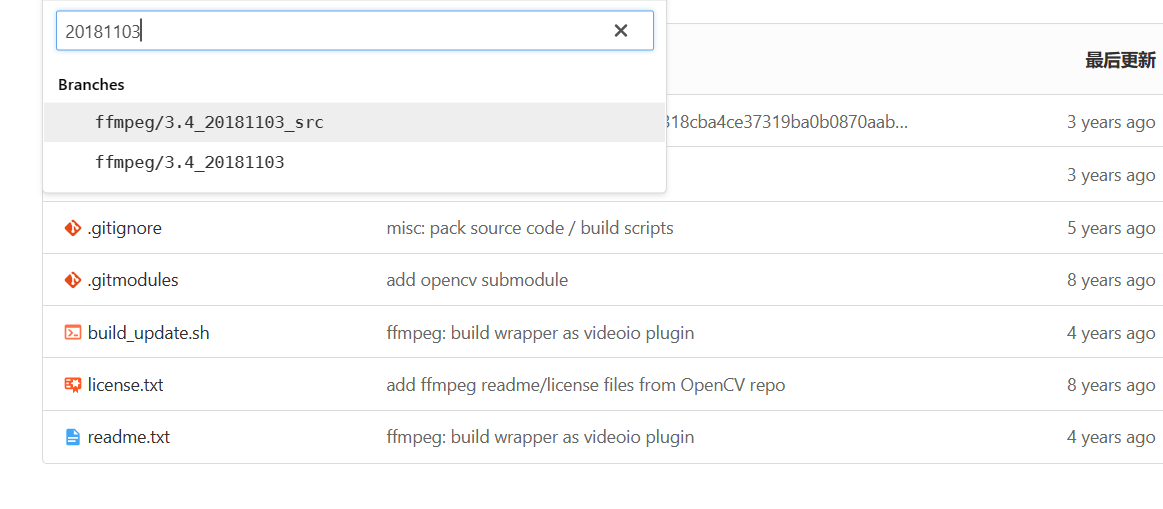Click the .gitignore git file icon
Screen dimensions: 1163x509
[x=72, y=228]
